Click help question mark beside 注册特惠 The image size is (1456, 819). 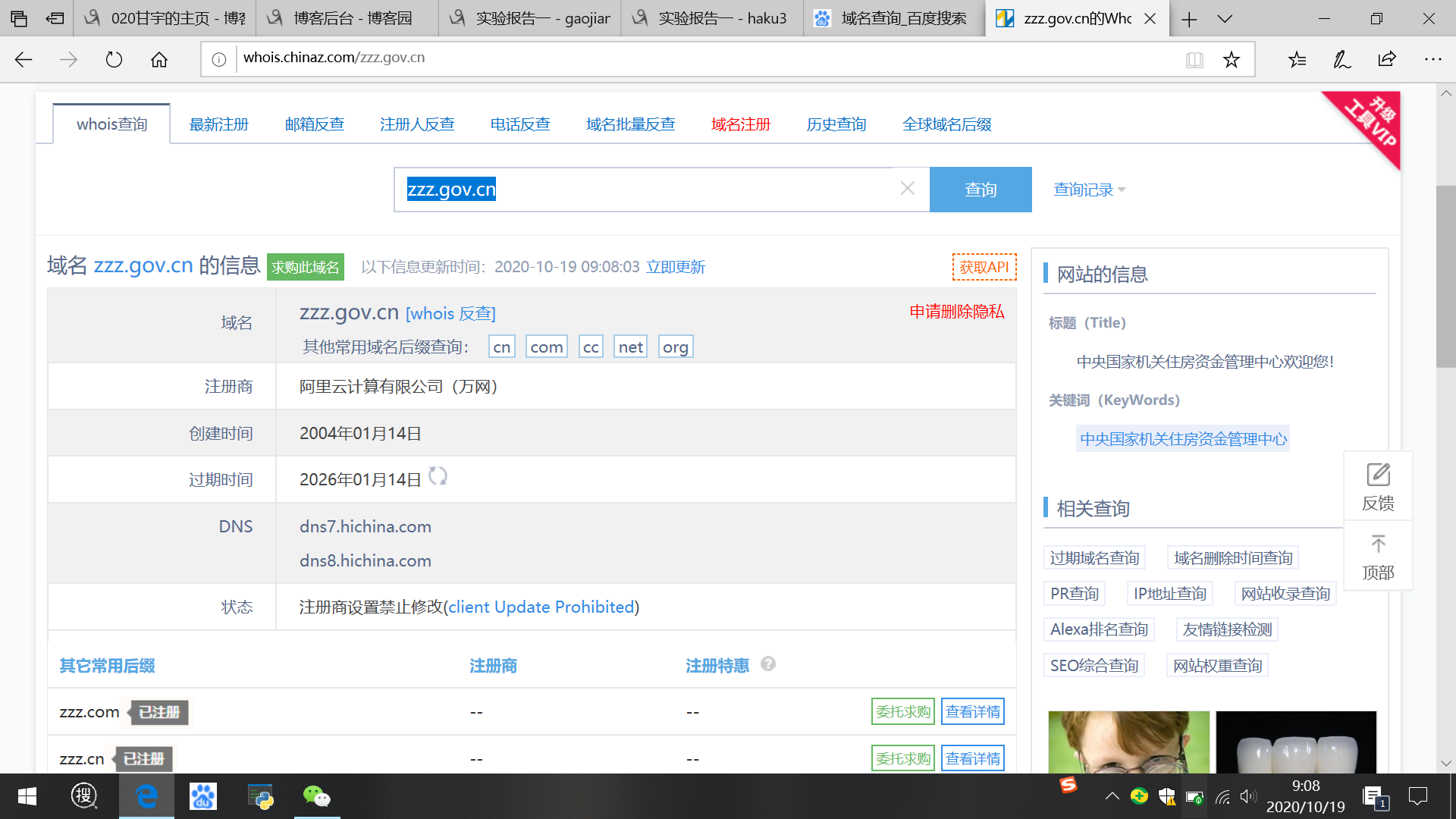coord(768,664)
